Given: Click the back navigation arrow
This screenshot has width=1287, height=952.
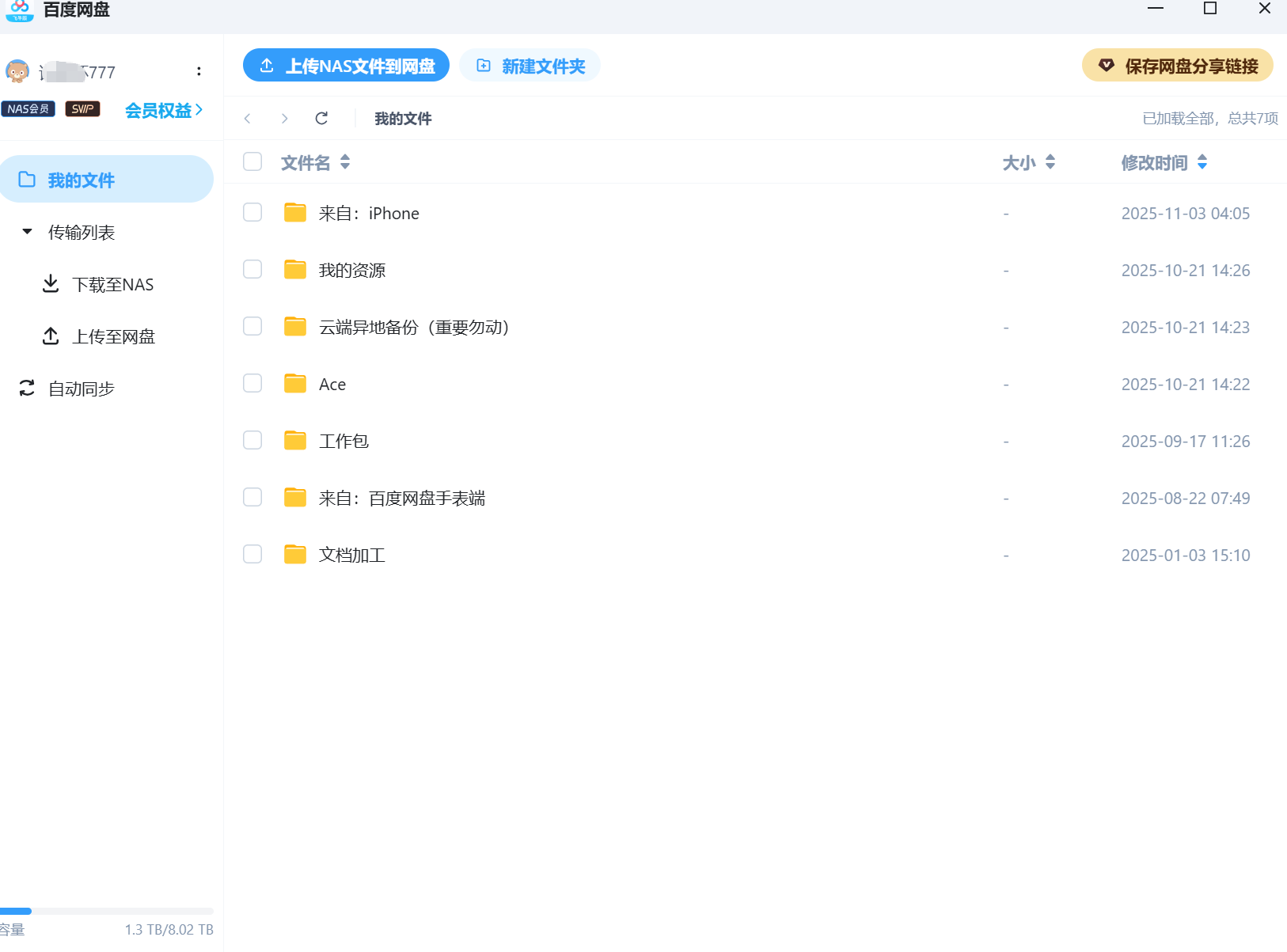Looking at the screenshot, I should (x=248, y=118).
